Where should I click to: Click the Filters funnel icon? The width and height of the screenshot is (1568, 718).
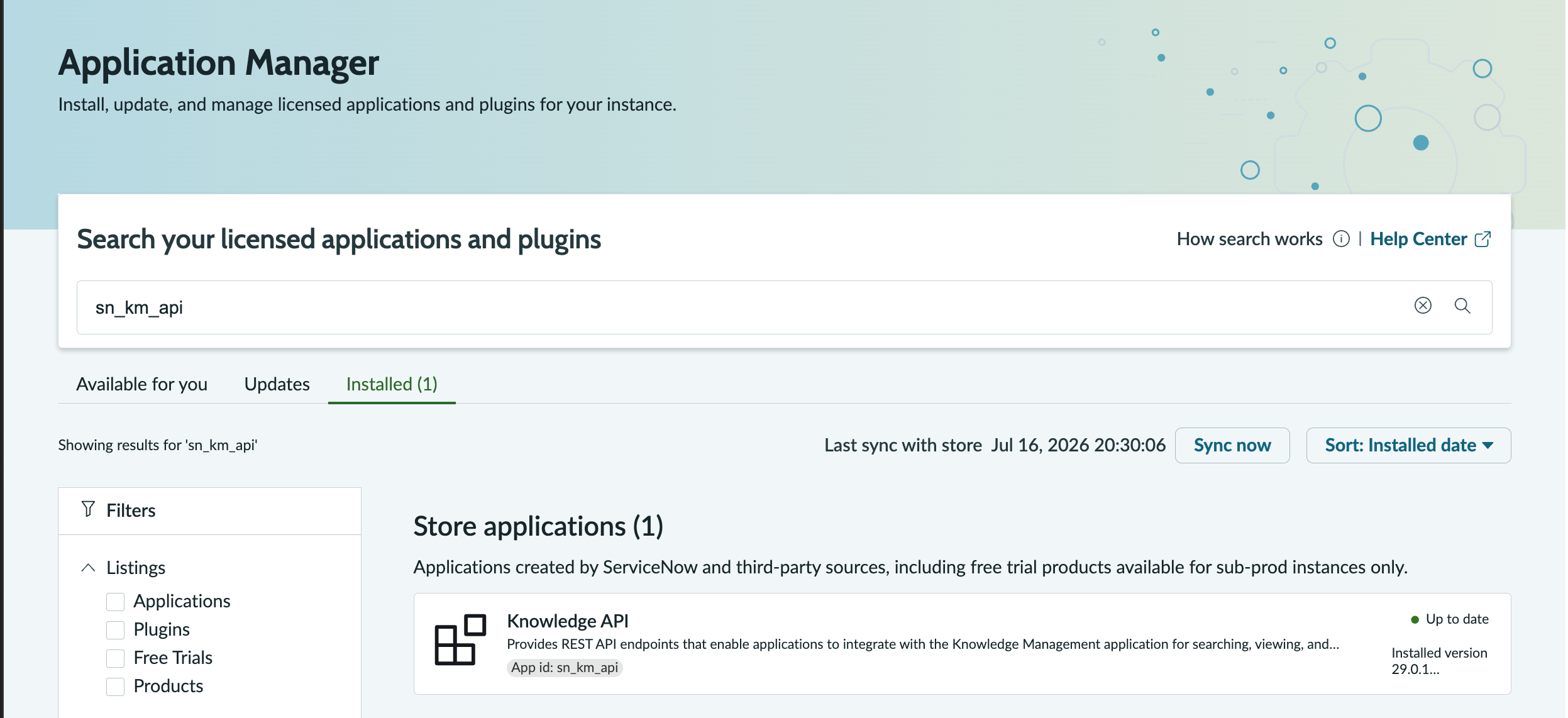click(88, 509)
